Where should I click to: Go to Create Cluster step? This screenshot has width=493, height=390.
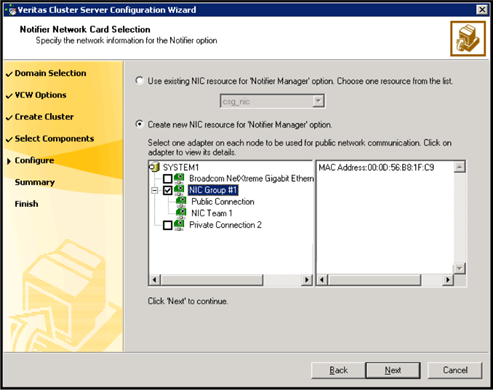(44, 117)
